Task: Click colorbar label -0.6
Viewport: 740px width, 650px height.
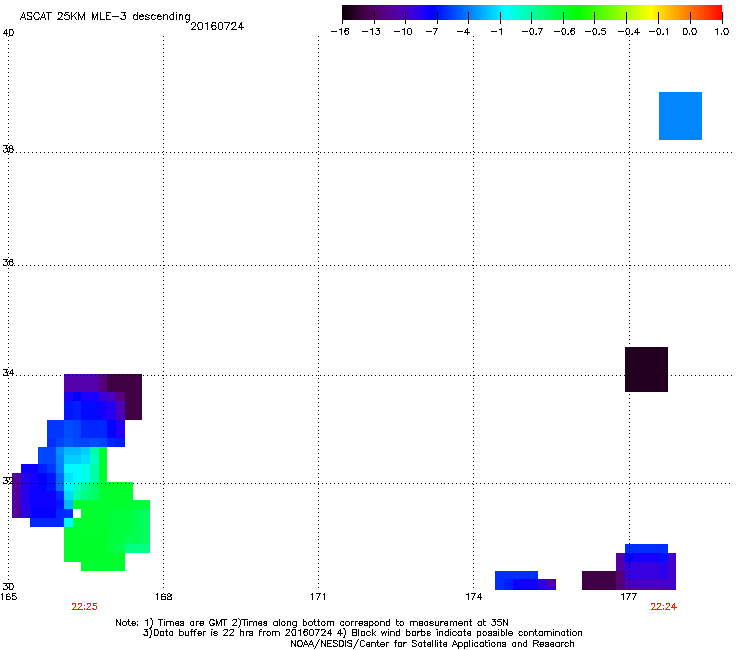Action: (564, 32)
